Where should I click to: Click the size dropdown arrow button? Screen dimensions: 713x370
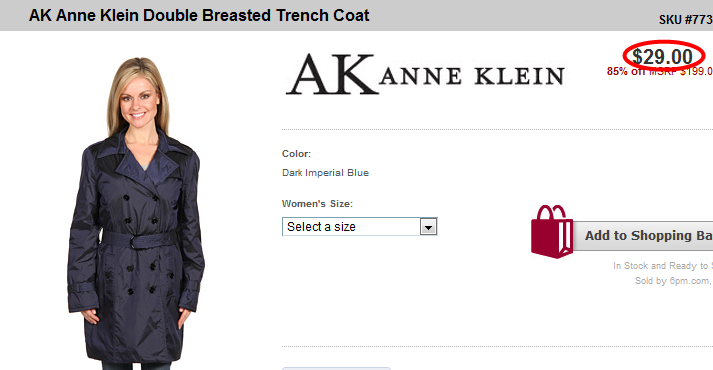[428, 227]
